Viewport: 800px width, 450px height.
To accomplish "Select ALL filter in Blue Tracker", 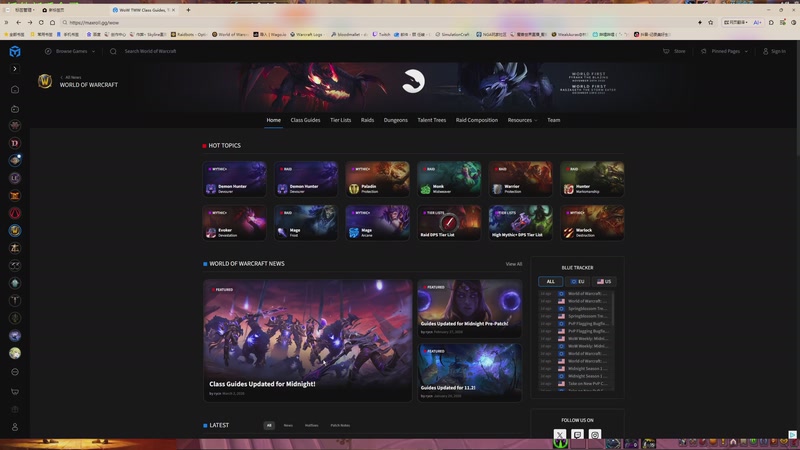I will click(x=551, y=282).
